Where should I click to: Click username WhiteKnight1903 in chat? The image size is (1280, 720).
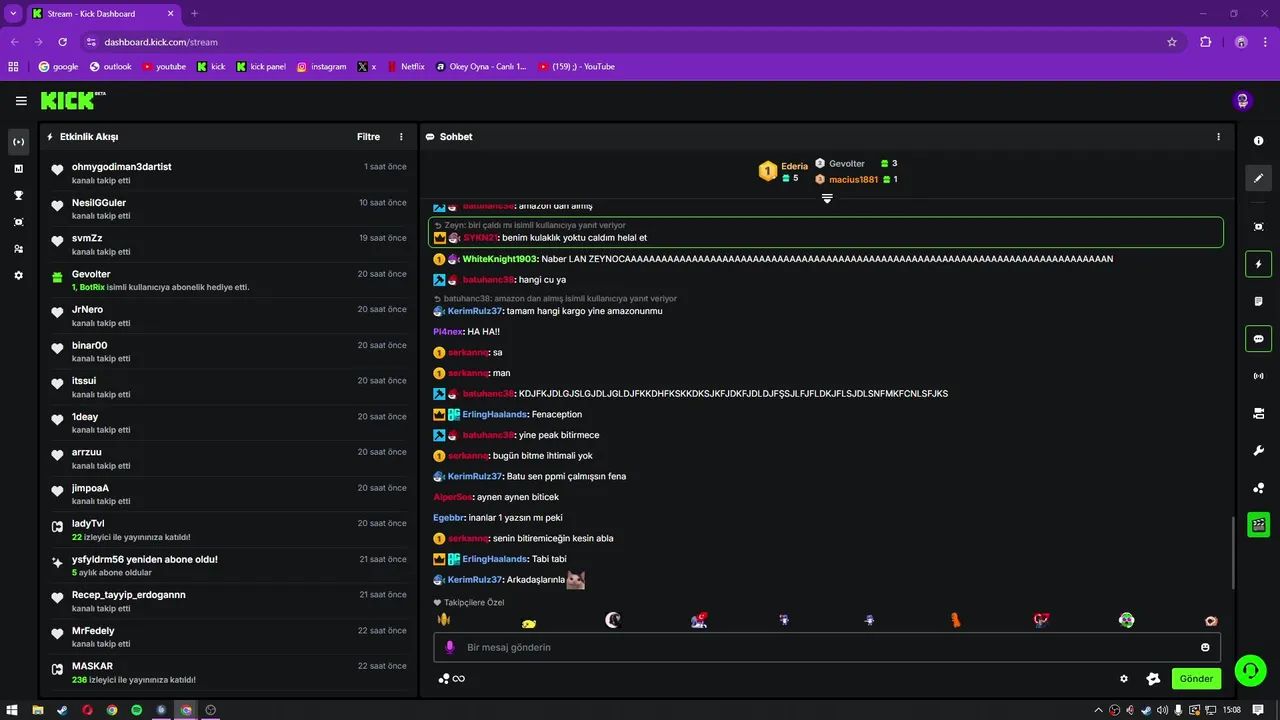coord(500,259)
